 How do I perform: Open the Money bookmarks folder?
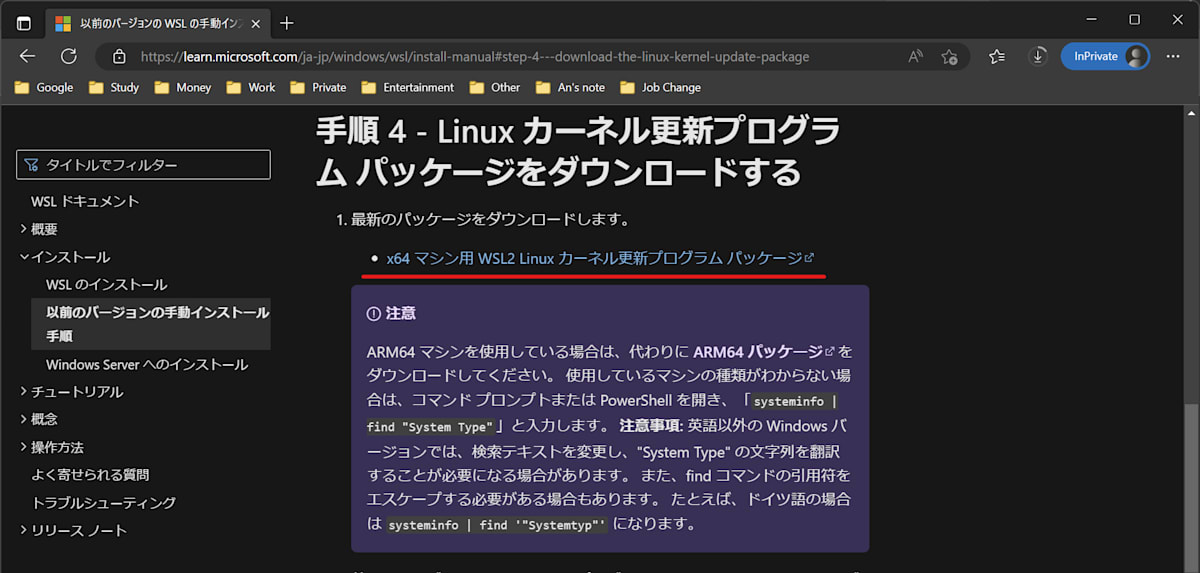pyautogui.click(x=183, y=87)
